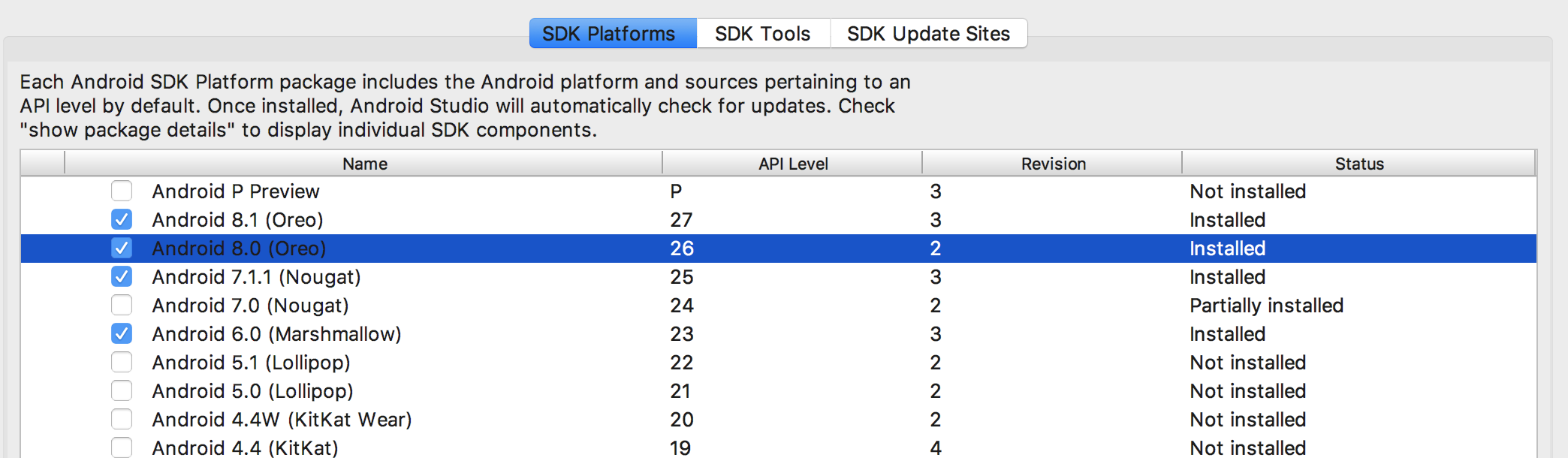Select the Android 5.0 (Lollipop) name
The image size is (1568, 458).
252,391
